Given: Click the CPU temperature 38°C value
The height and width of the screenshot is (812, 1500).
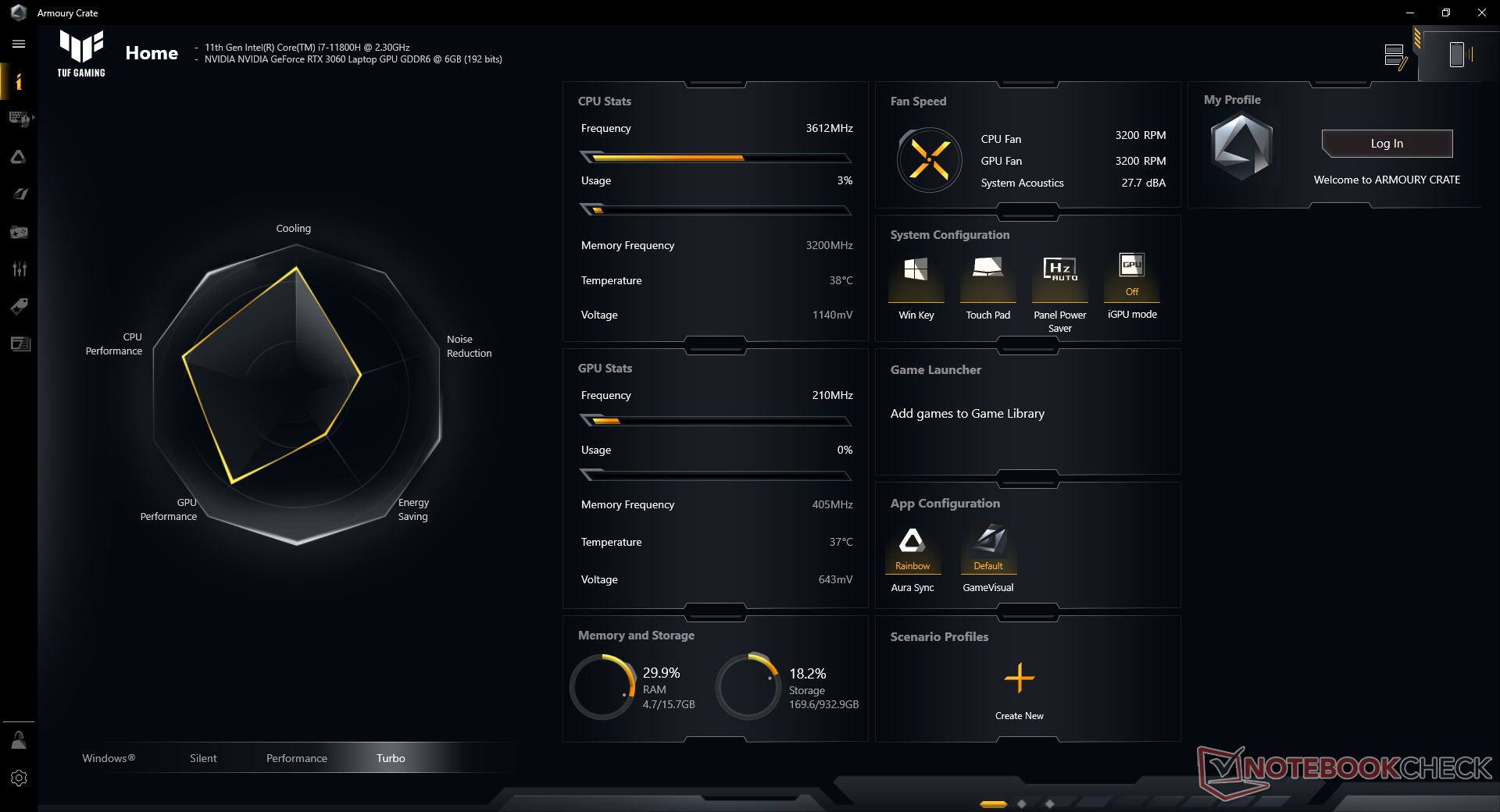Looking at the screenshot, I should (x=841, y=280).
